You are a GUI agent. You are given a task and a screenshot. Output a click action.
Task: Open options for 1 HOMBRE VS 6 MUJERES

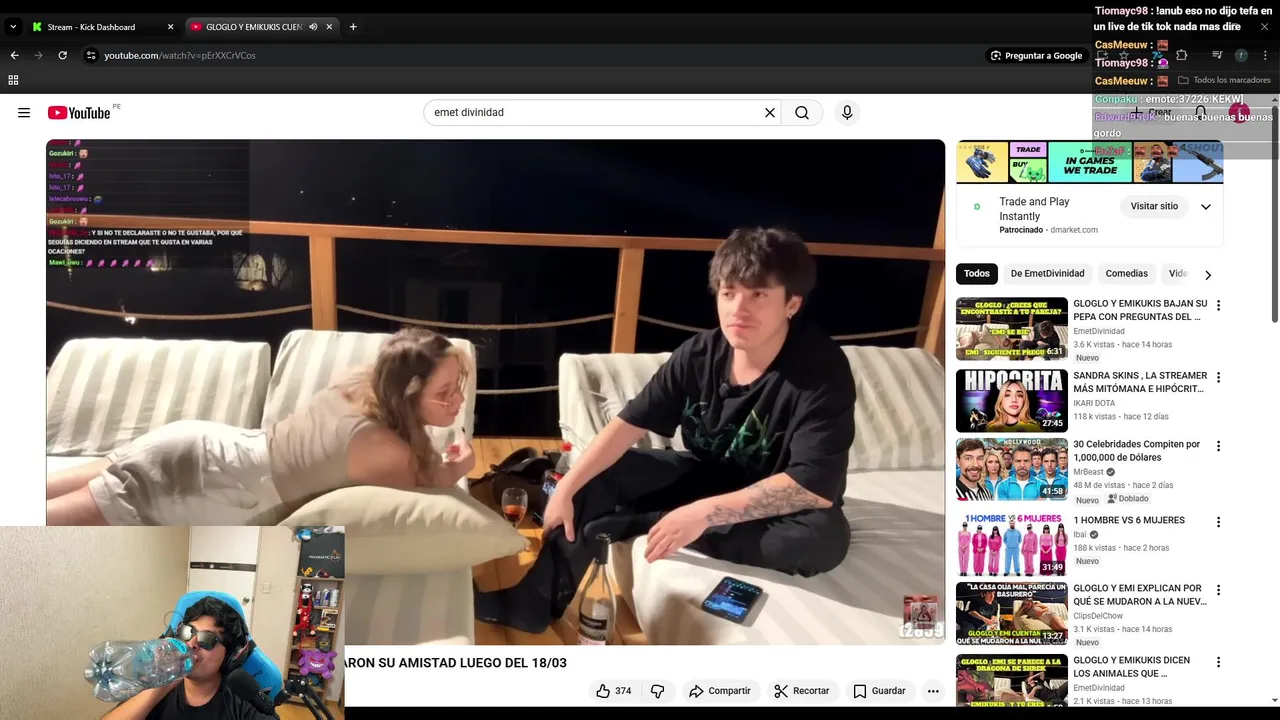point(1218,522)
